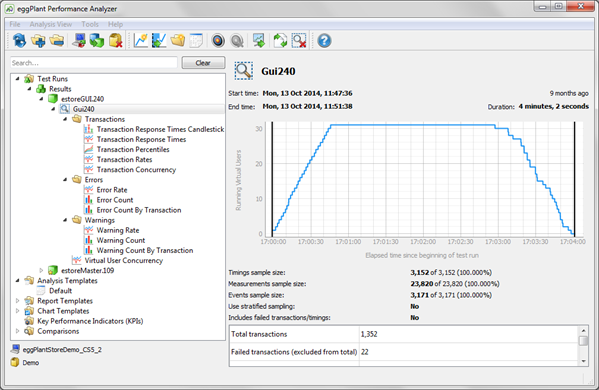Viewport: 599px width, 390px height.
Task: Collapse the estoreGUI.240 node
Action: [41, 99]
